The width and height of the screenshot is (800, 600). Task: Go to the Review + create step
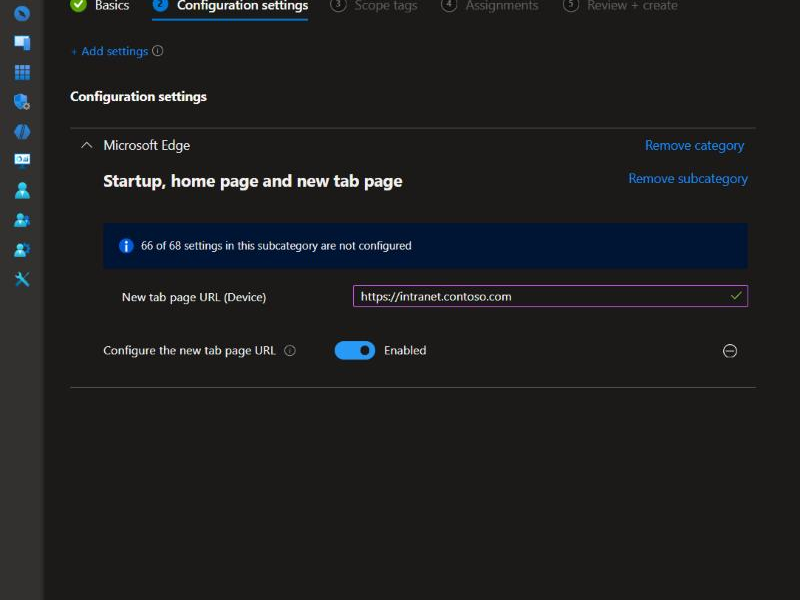pos(620,6)
